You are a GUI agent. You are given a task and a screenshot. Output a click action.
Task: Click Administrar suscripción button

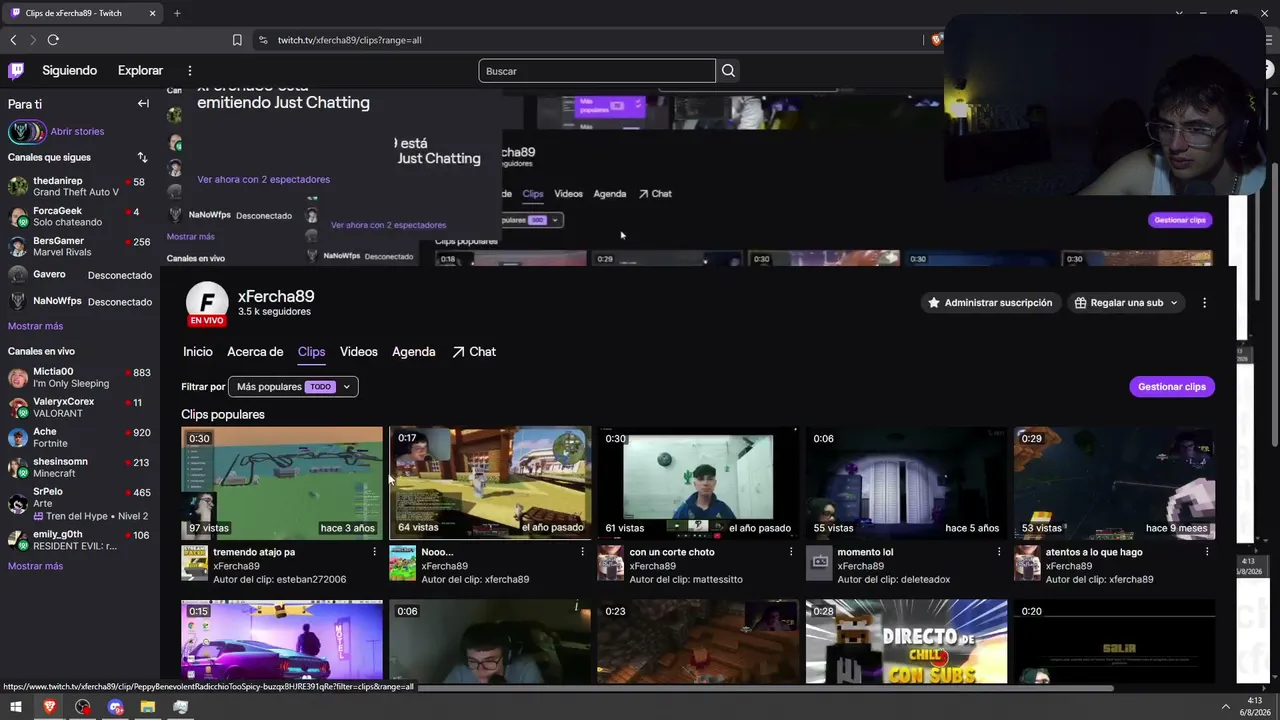tap(989, 303)
